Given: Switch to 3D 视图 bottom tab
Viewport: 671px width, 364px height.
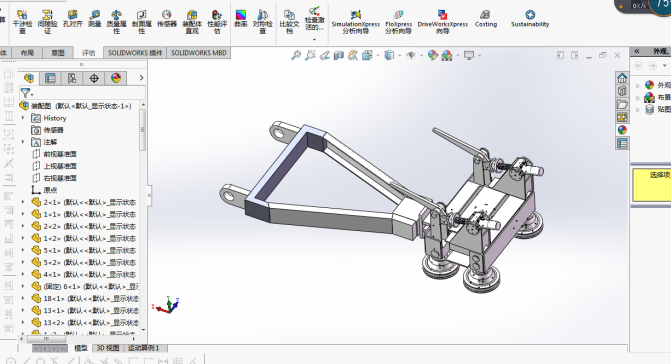Looking at the screenshot, I should (x=108, y=348).
